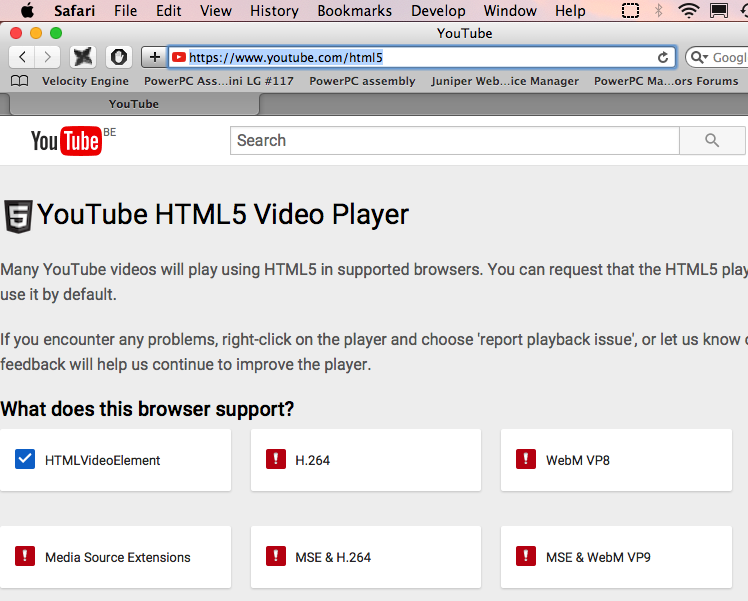Show bookmarks with the open book icon
748x601 pixels.
point(20,81)
